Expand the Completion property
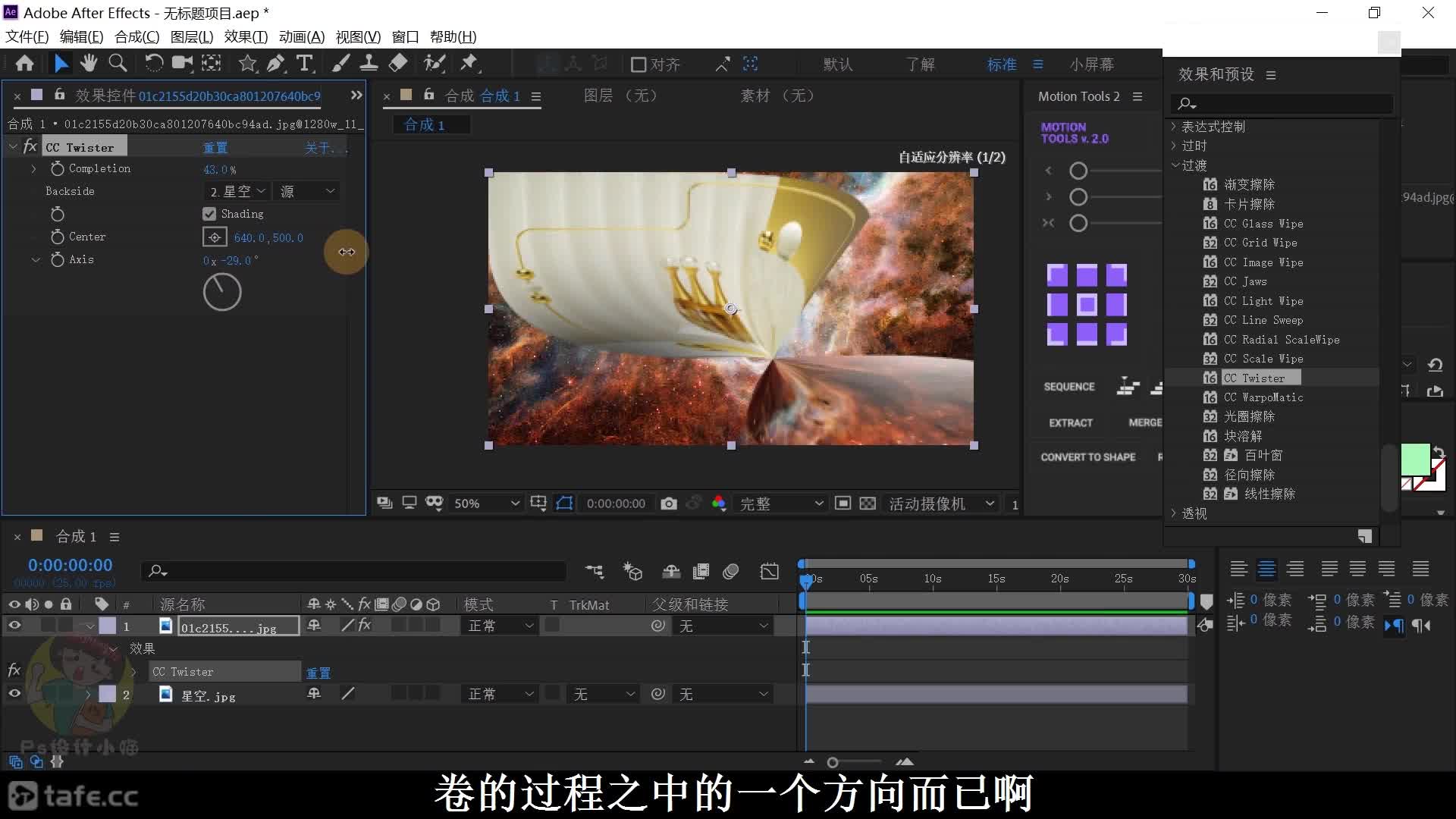1456x819 pixels. point(33,168)
